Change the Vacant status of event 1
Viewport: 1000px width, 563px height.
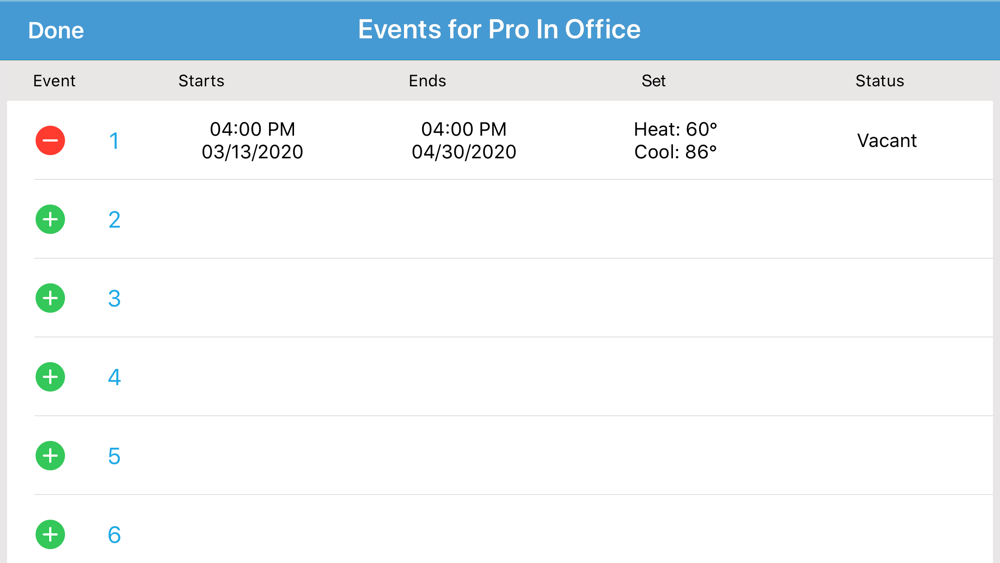coord(886,140)
